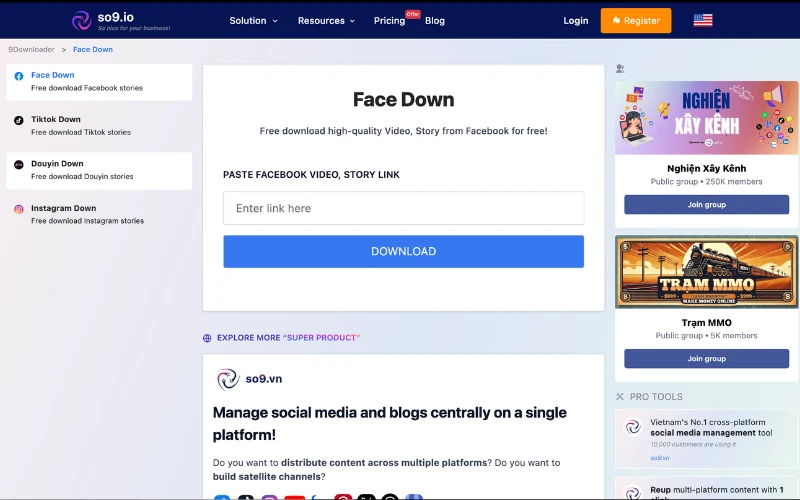The height and width of the screenshot is (500, 800).
Task: Click the globe icon beside Explore More
Action: tap(207, 338)
